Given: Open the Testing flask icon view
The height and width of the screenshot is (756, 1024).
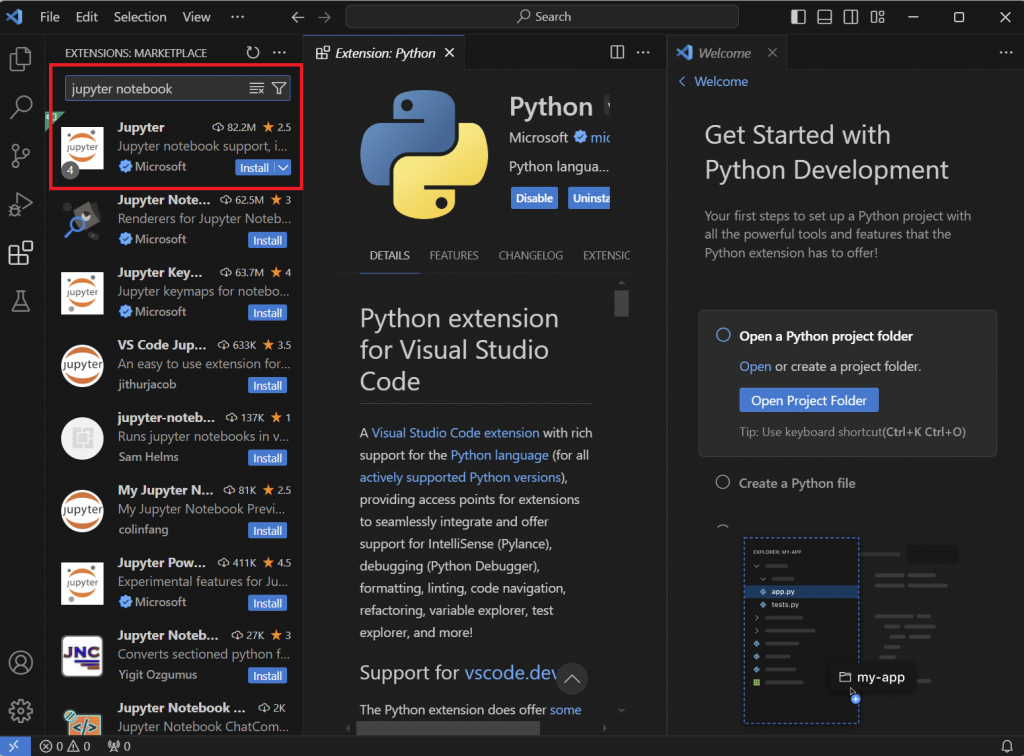Looking at the screenshot, I should (x=20, y=300).
